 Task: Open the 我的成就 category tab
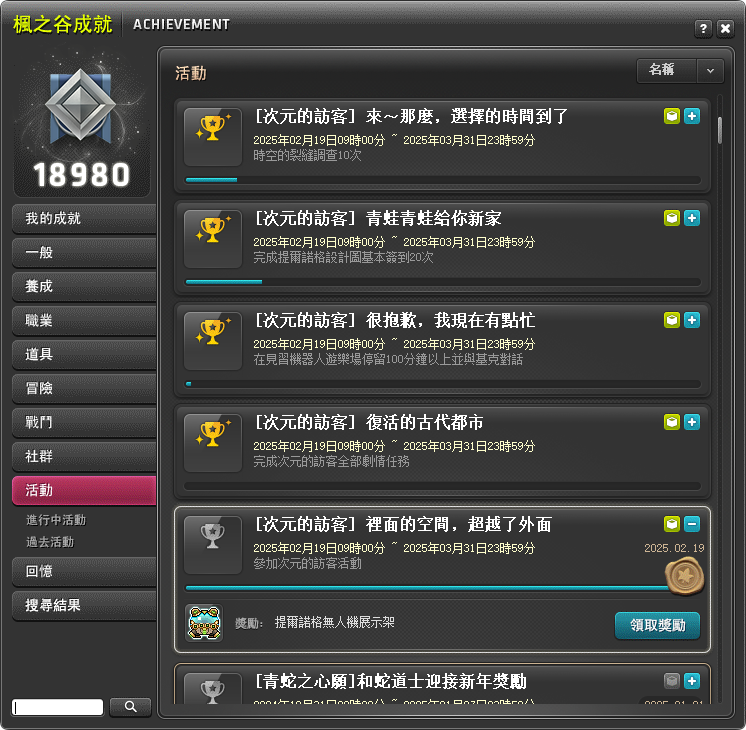(x=84, y=218)
